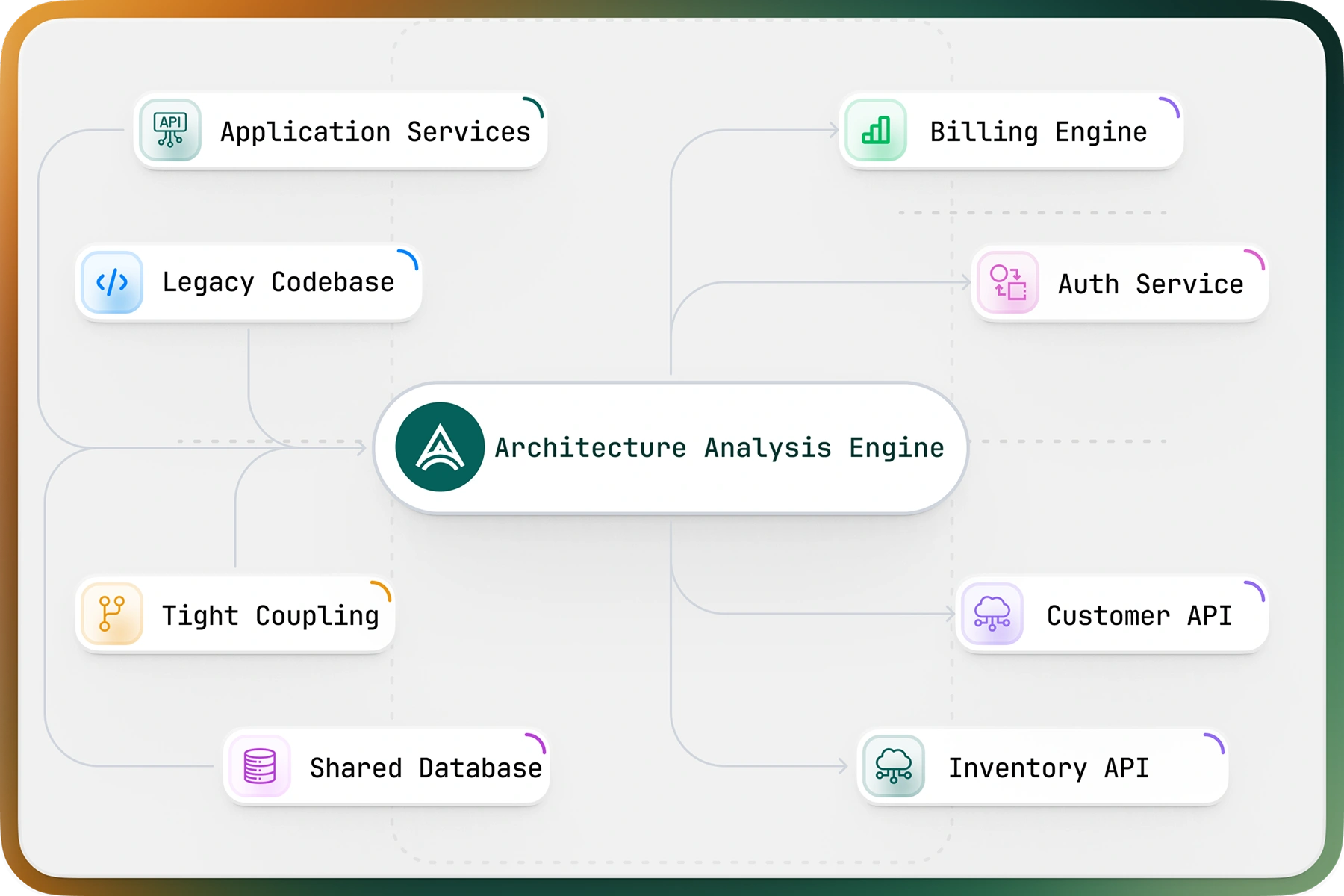Select the Shared Database label
Viewport: 1344px width, 896px height.
pyautogui.click(x=426, y=768)
